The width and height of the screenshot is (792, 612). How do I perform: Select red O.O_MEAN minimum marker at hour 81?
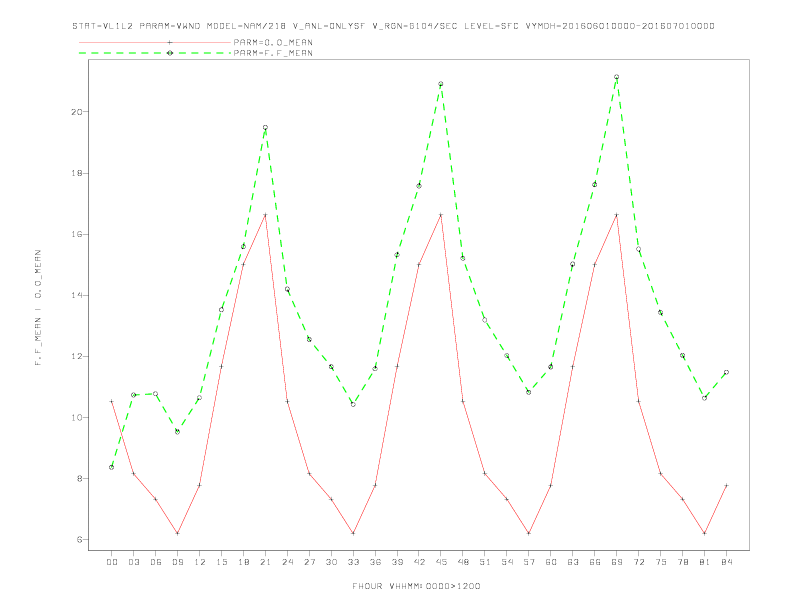(704, 533)
